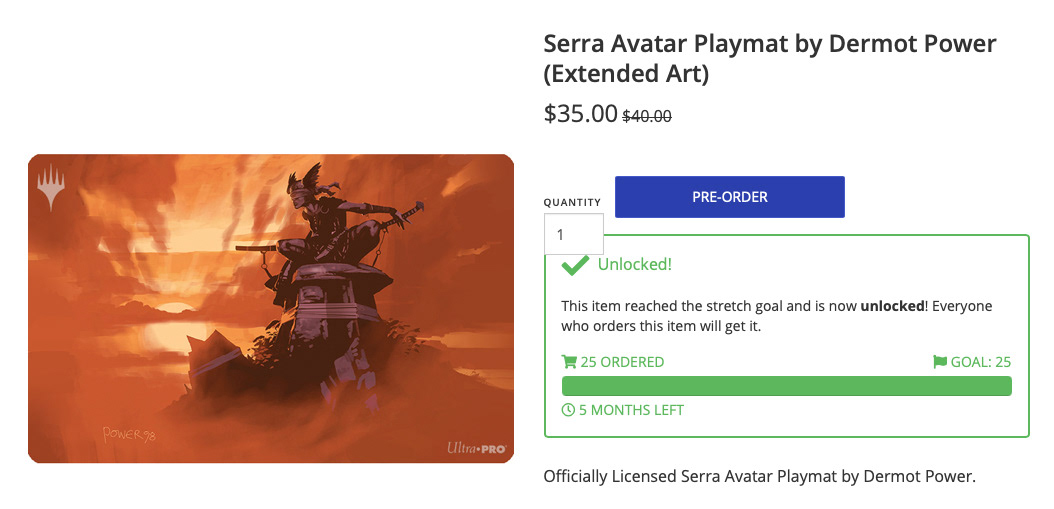
Task: Click the flag icon beside GOAL: 25
Action: point(940,362)
